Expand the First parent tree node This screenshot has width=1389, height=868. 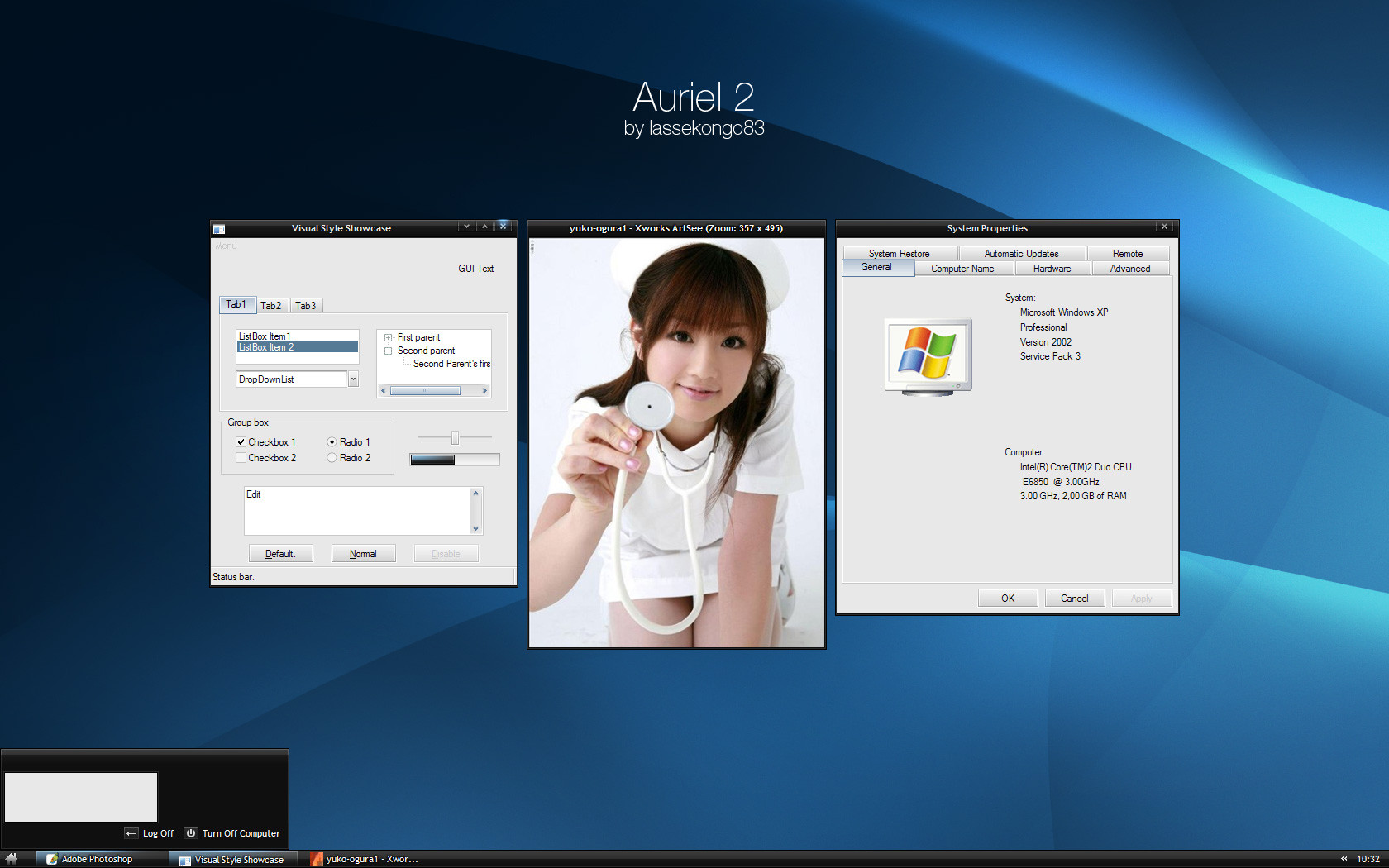click(388, 337)
